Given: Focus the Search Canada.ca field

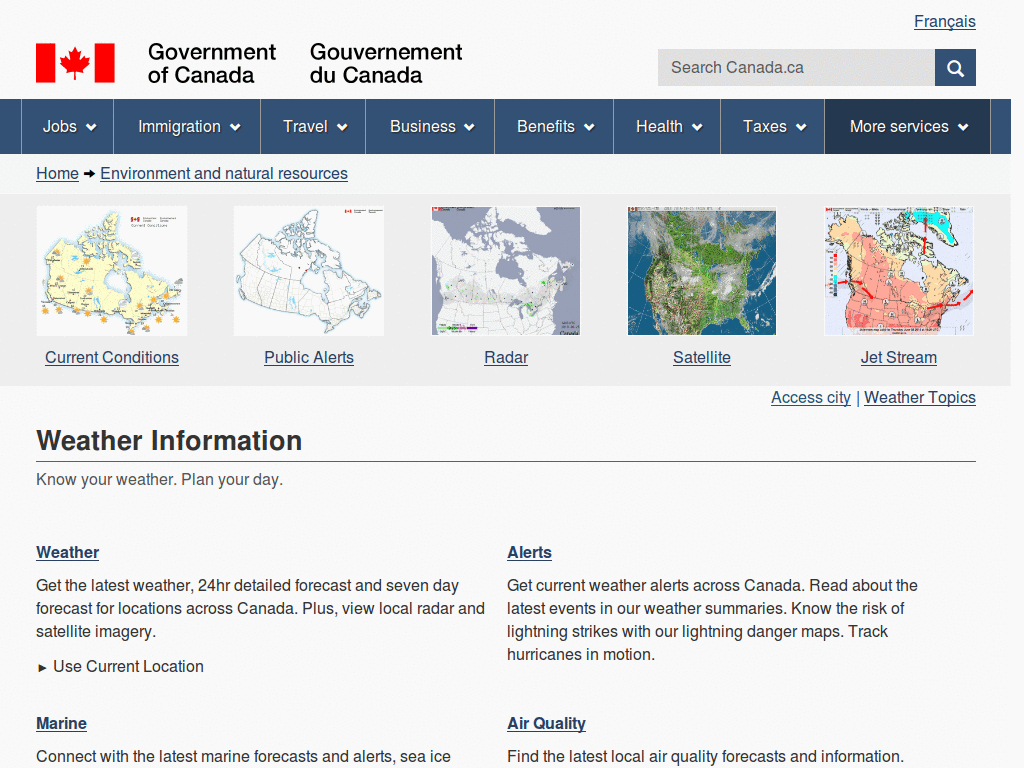Looking at the screenshot, I should coord(796,67).
